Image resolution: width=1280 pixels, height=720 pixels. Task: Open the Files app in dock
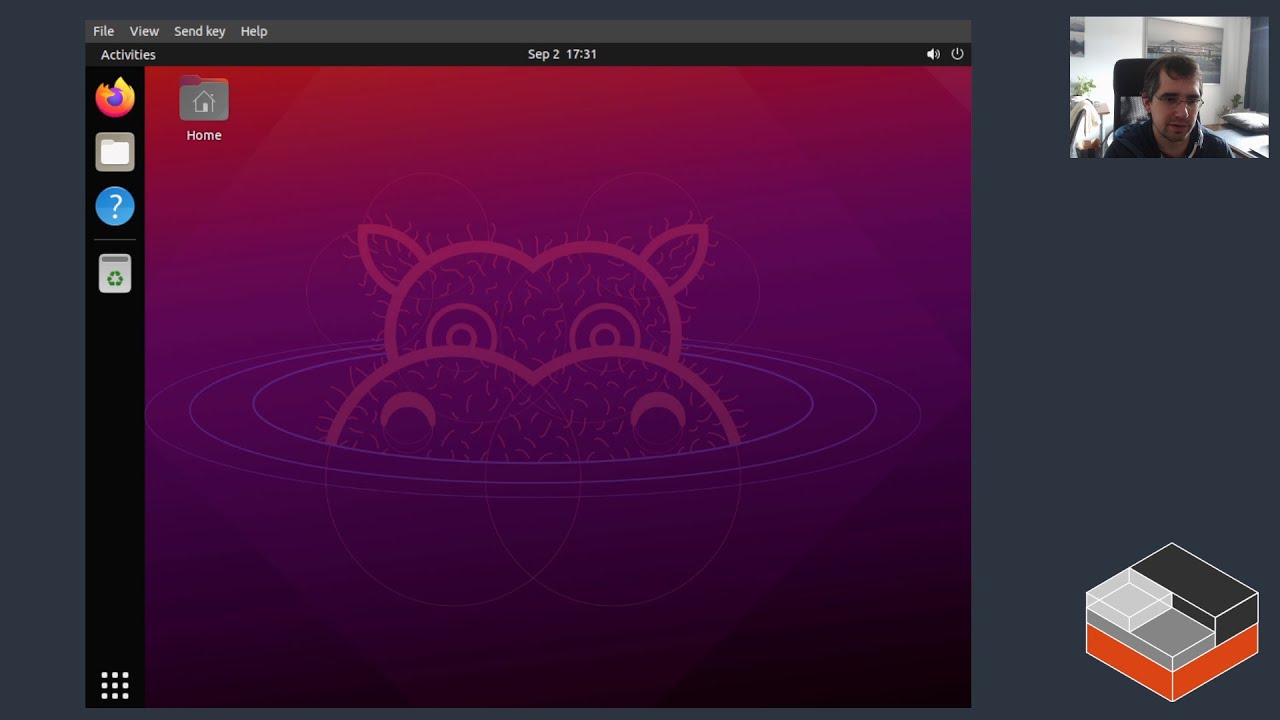pyautogui.click(x=115, y=152)
